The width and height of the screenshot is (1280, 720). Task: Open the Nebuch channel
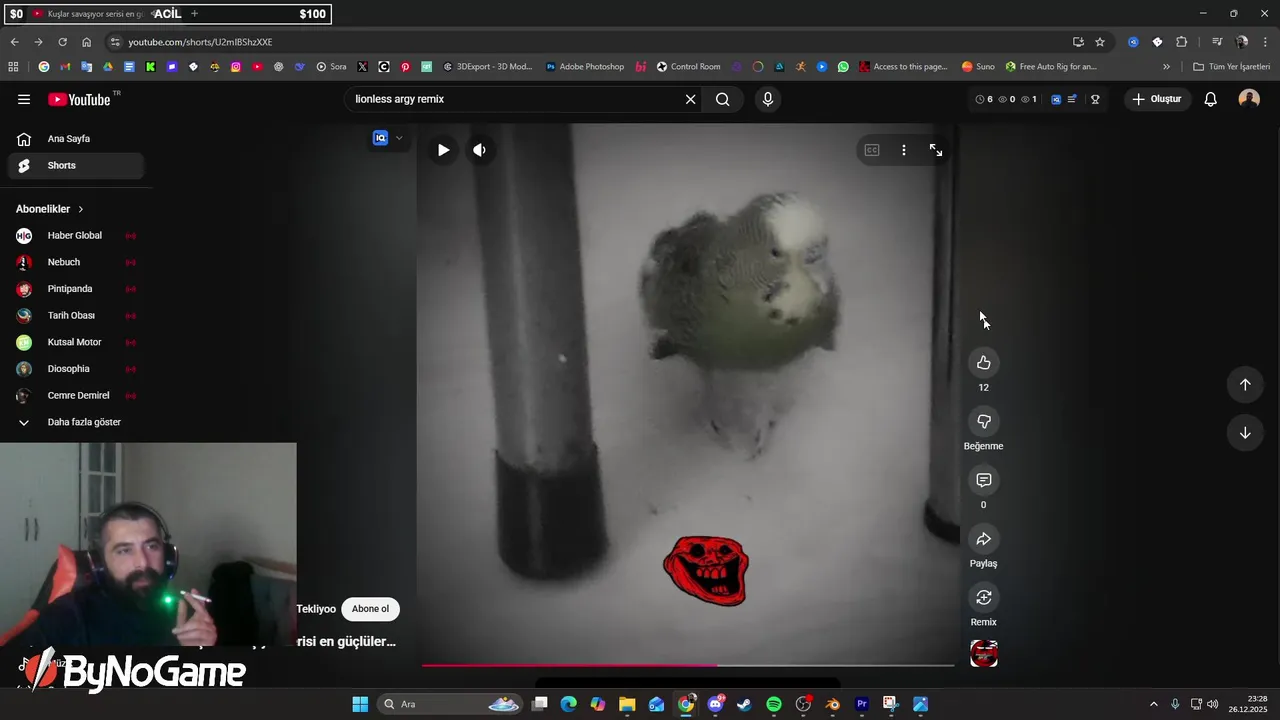pos(76,262)
